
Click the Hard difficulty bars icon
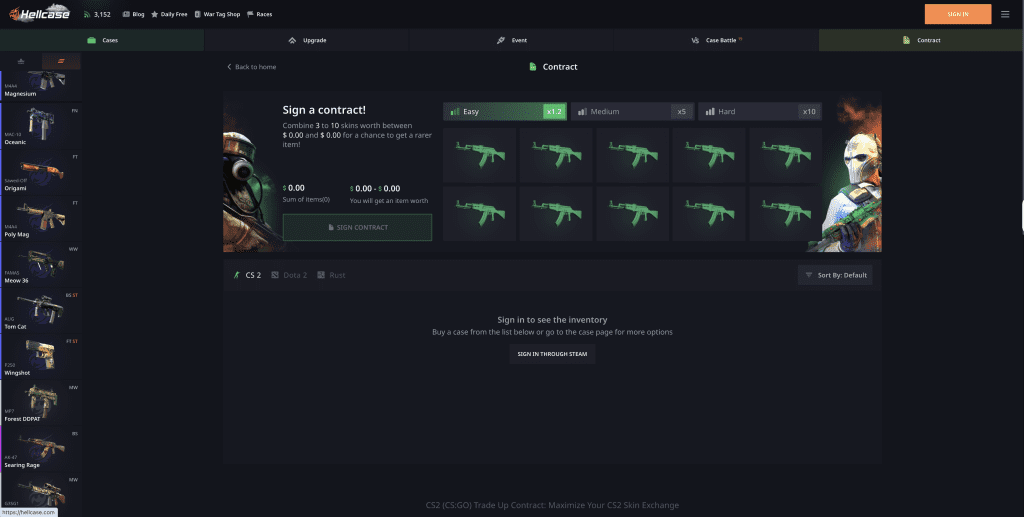710,112
